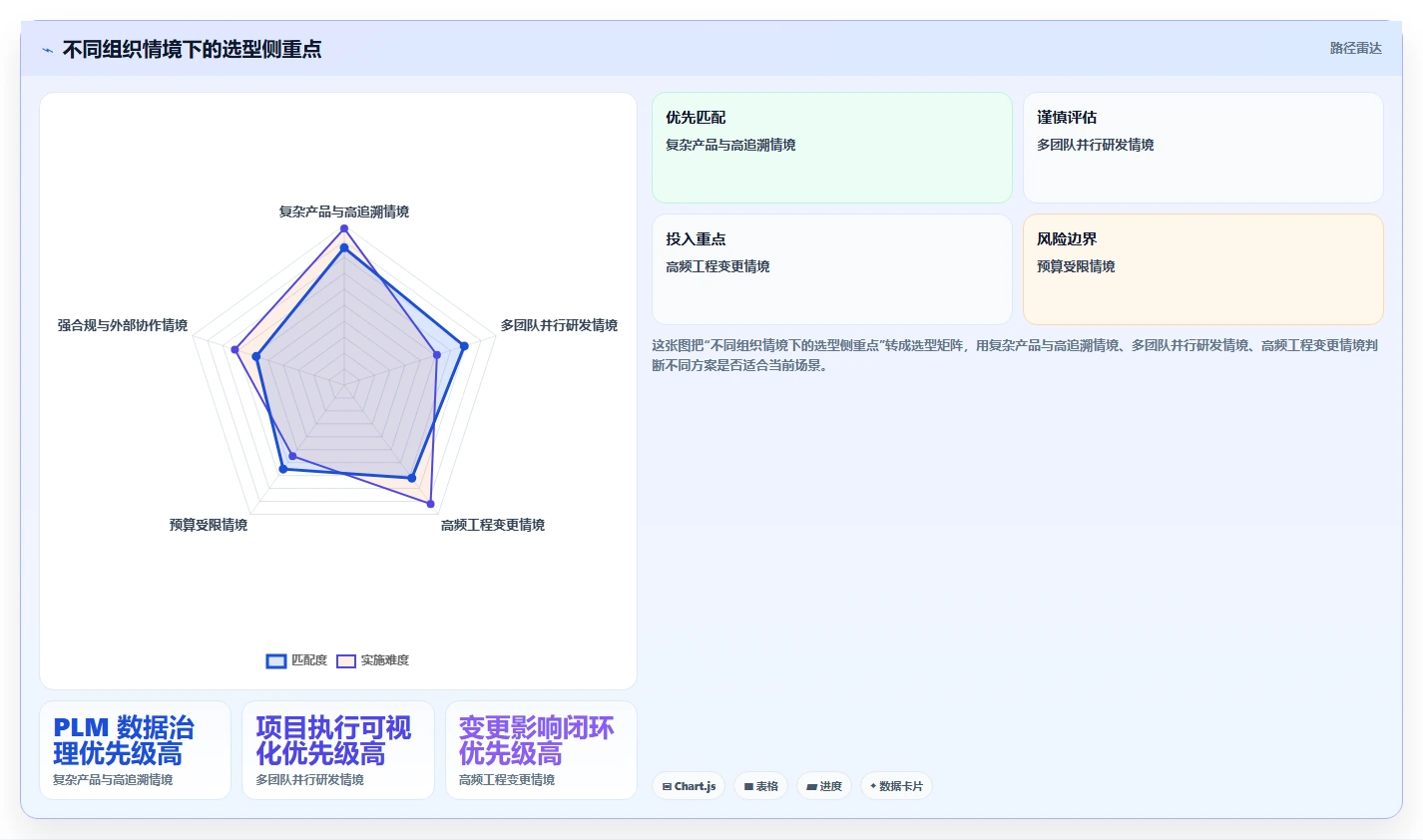Click purple 实施难度 point on 高频工程变更情境 axis
This screenshot has width=1423, height=840.
(431, 504)
